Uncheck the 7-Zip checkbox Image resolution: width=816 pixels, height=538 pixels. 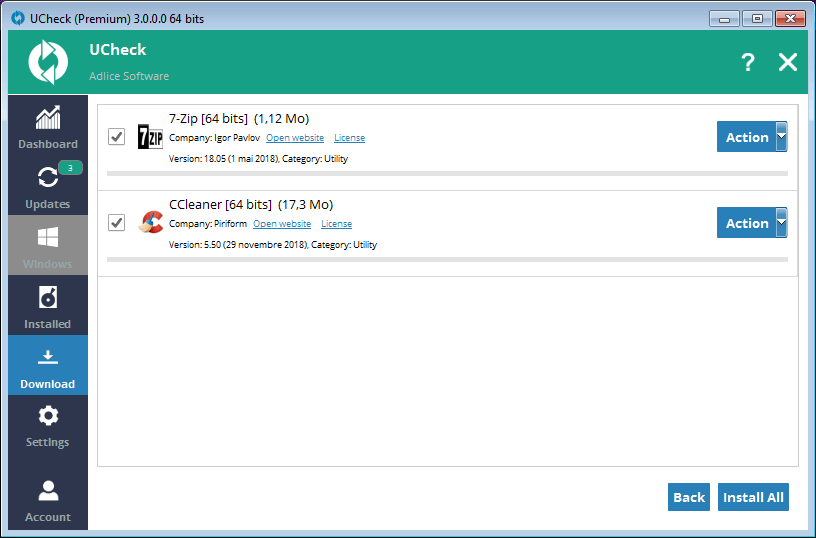tap(116, 136)
